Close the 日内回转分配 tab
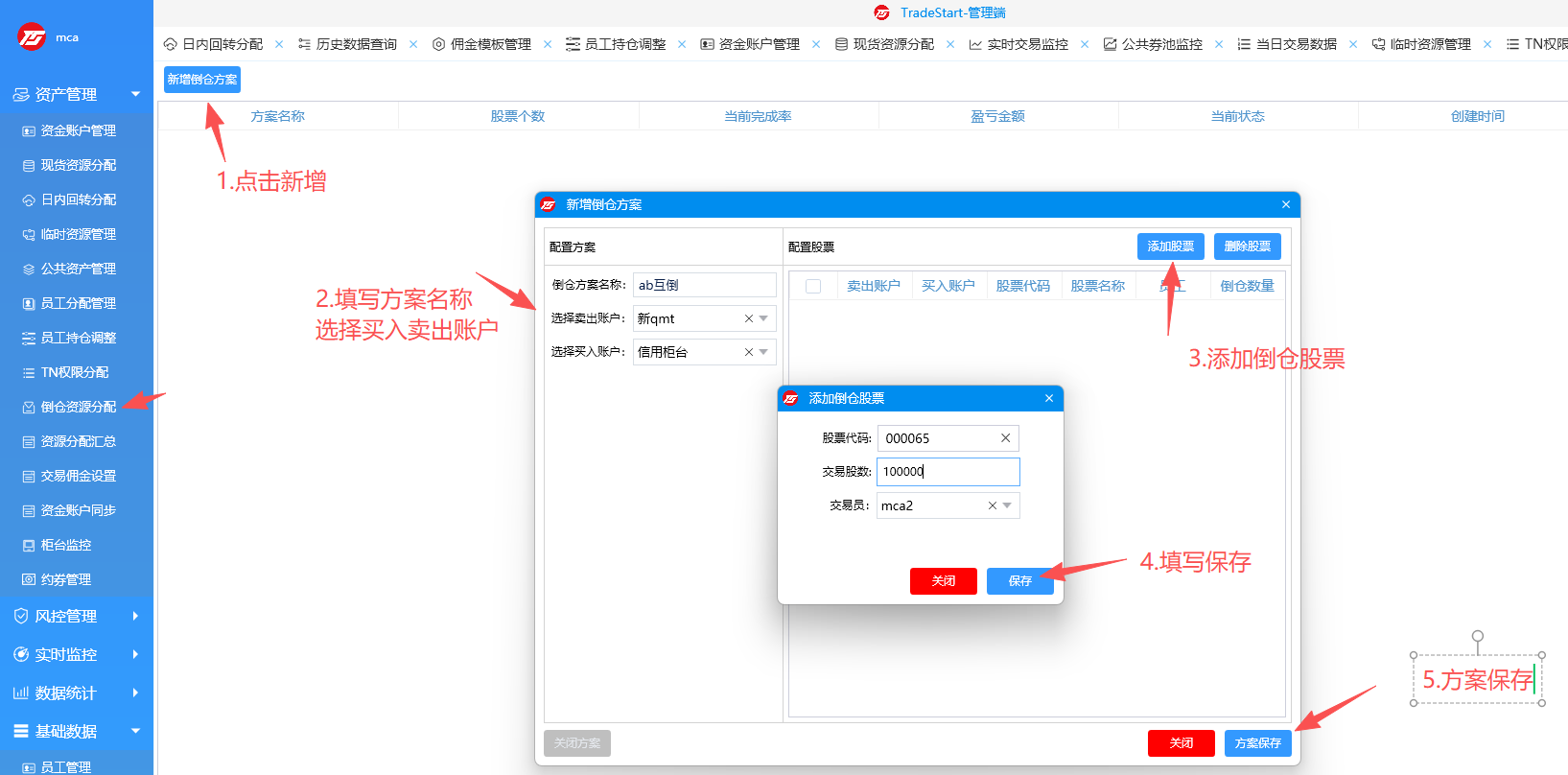Image resolution: width=1568 pixels, height=775 pixels. point(279,44)
